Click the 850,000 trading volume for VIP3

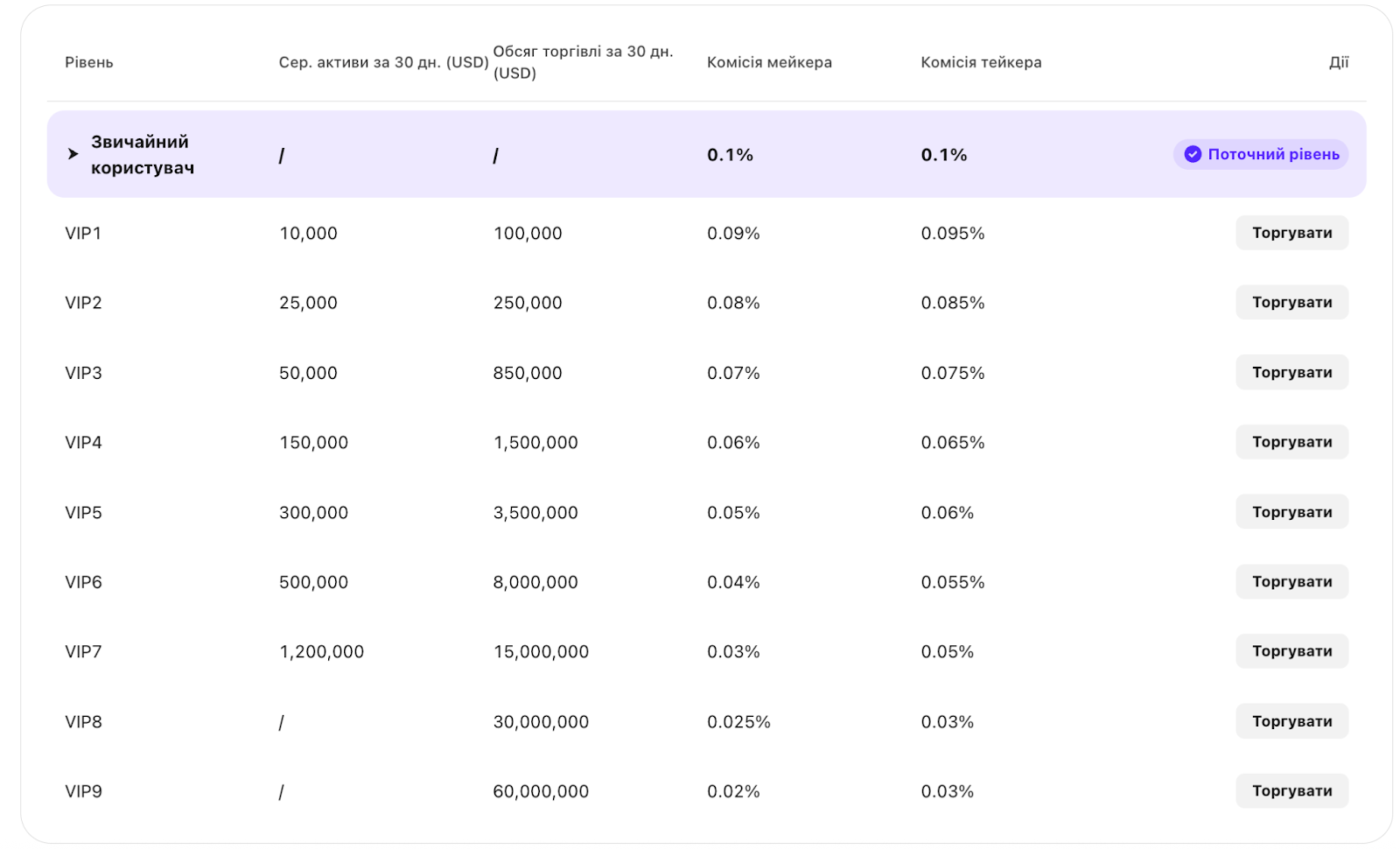pos(528,373)
